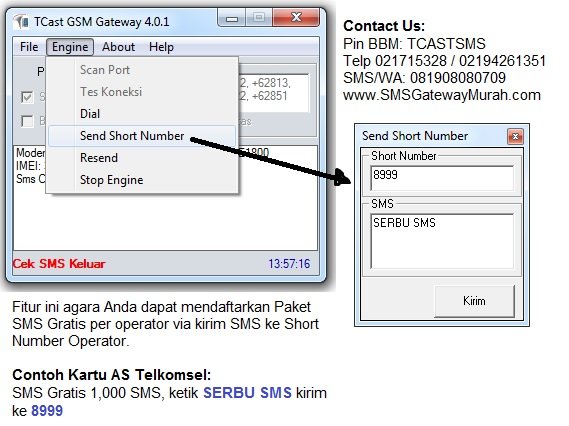Image resolution: width=569 pixels, height=426 pixels.
Task: Click into the SMS text area
Action: tap(442, 241)
